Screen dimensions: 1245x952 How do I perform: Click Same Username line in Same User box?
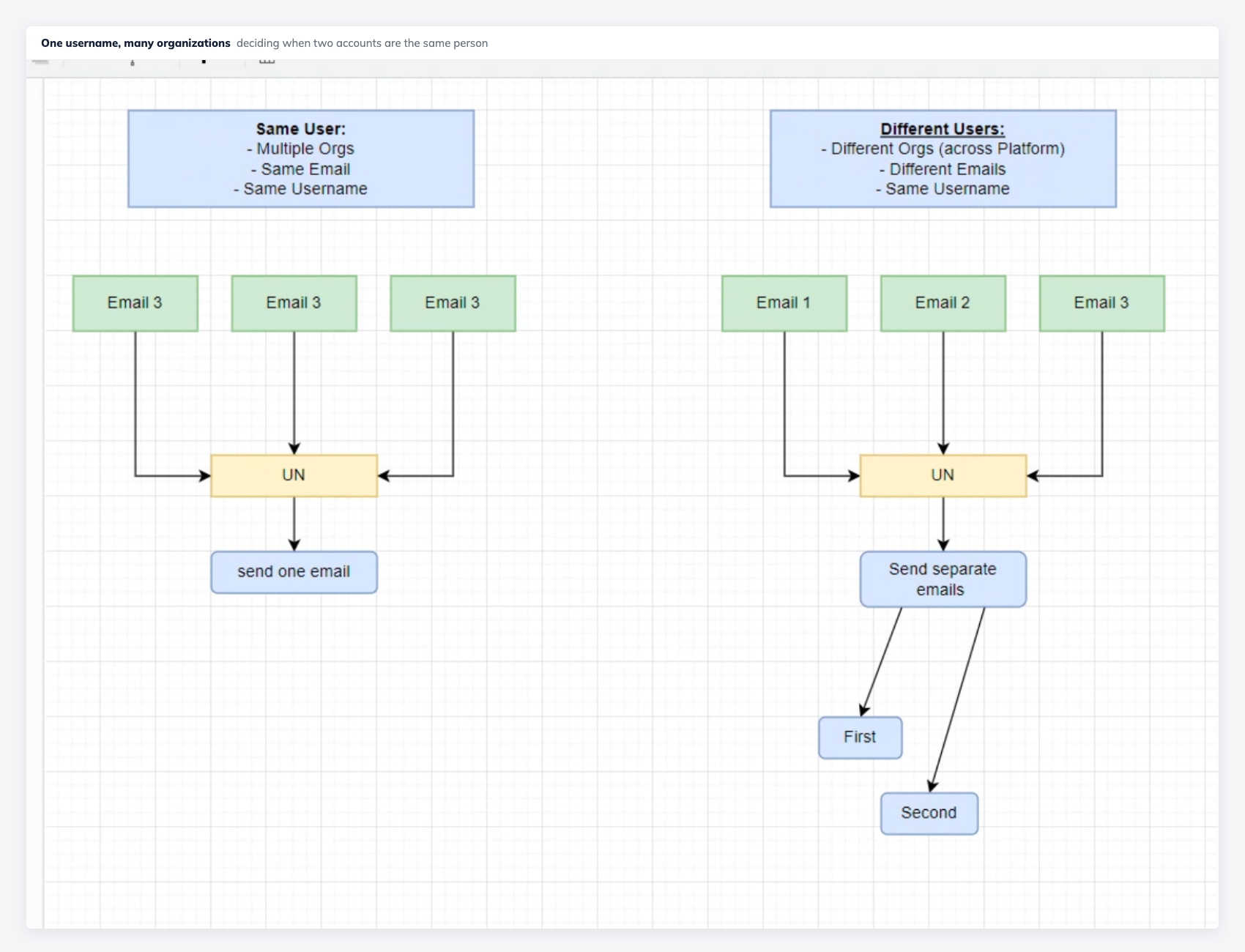pyautogui.click(x=301, y=189)
